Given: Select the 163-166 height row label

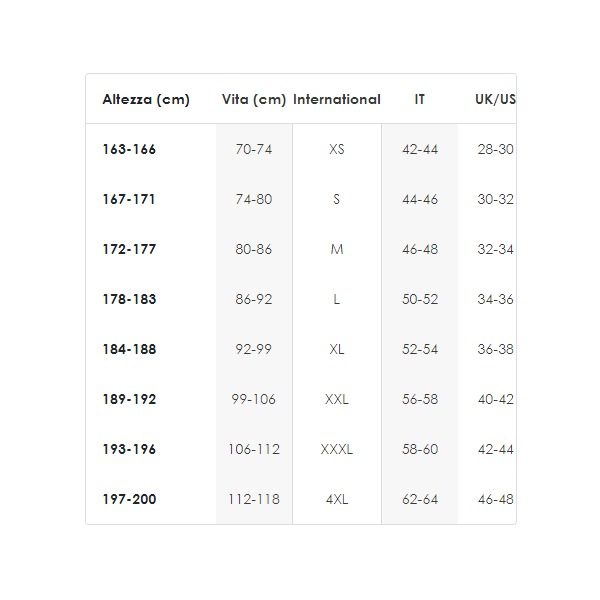Looking at the screenshot, I should pos(129,150).
